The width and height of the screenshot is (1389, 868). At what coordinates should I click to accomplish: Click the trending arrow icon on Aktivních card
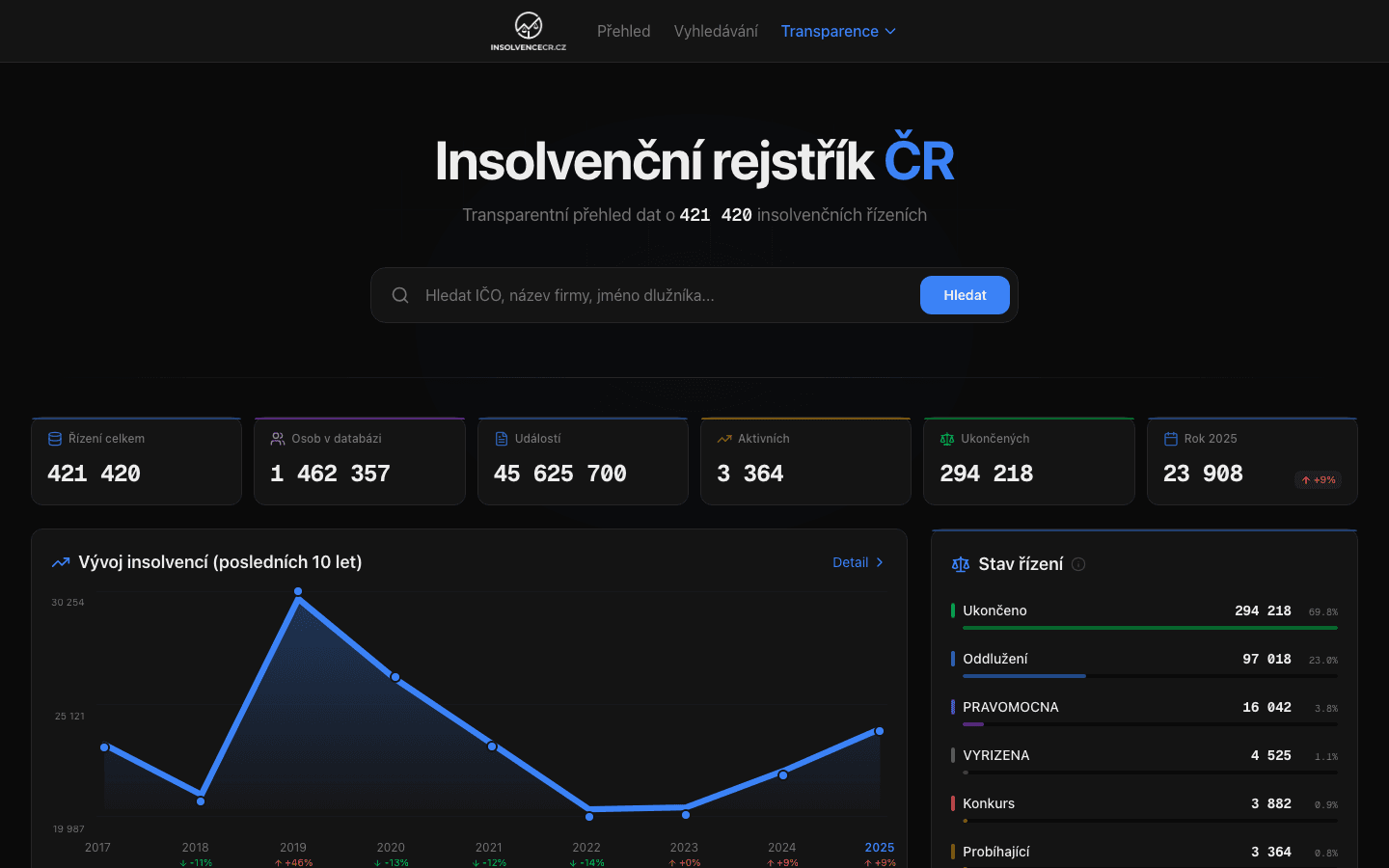point(723,438)
